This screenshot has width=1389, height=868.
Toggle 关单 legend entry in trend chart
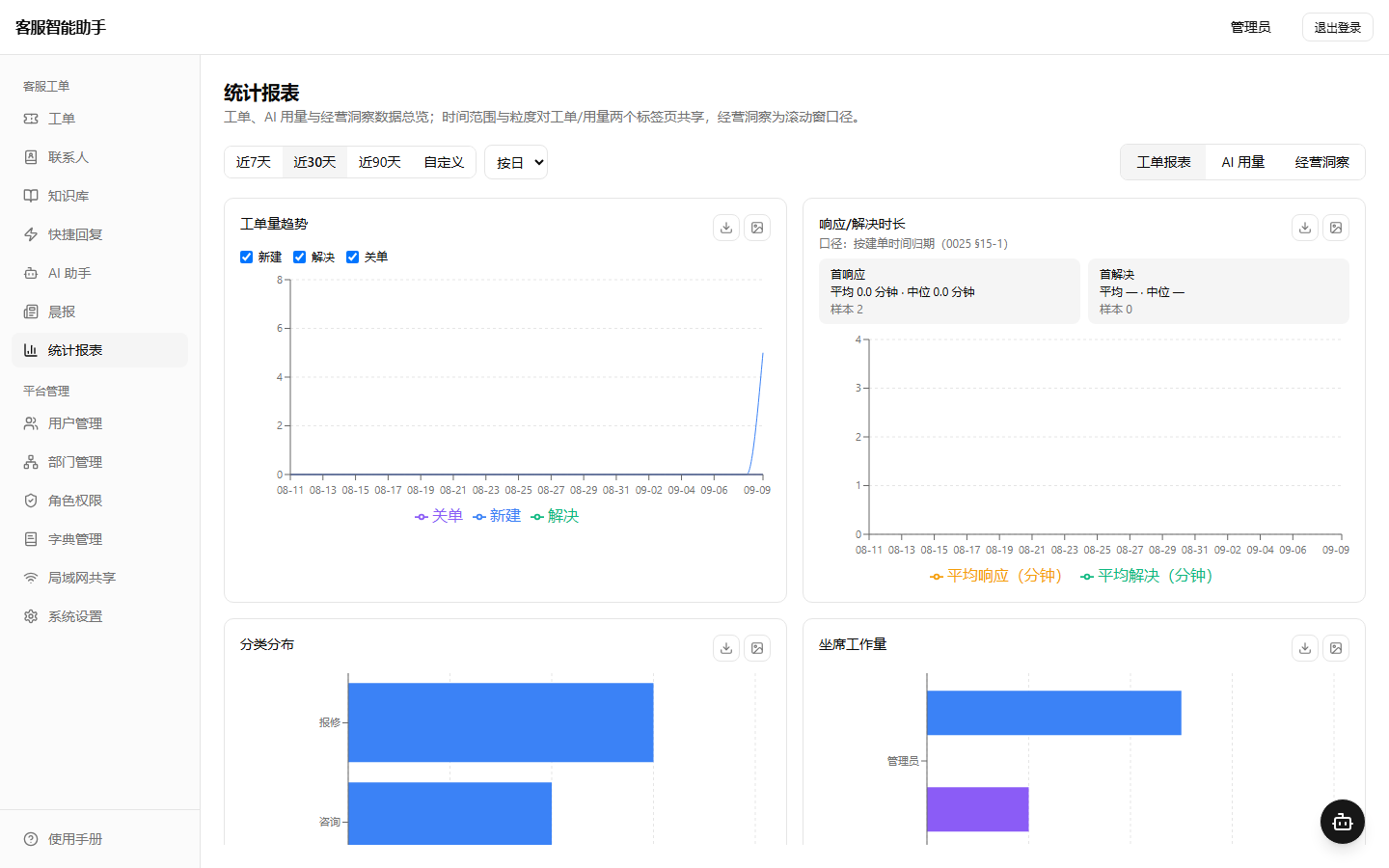click(x=439, y=516)
